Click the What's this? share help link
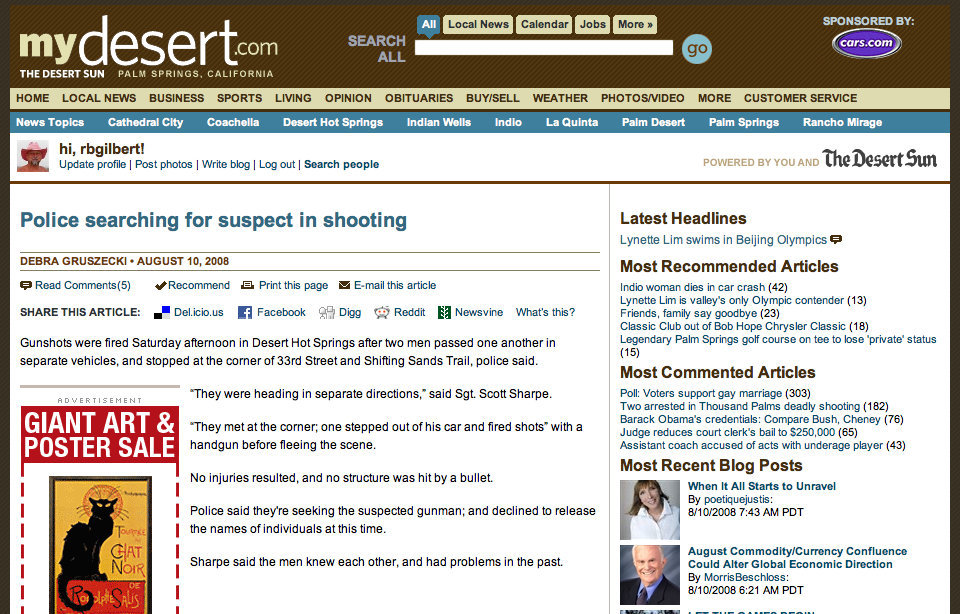Image resolution: width=960 pixels, height=614 pixels. pos(546,312)
